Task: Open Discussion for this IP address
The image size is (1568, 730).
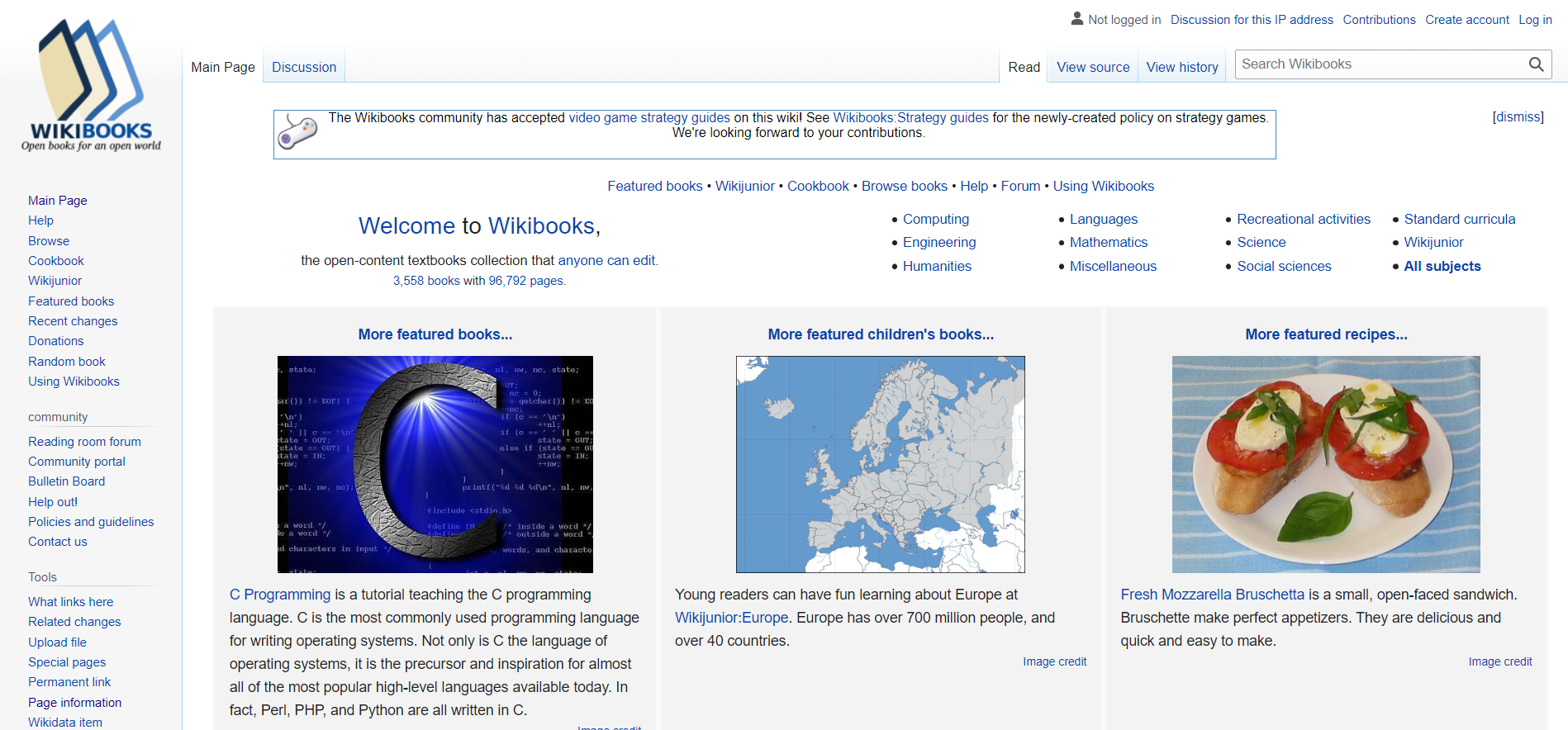Action: point(1252,20)
